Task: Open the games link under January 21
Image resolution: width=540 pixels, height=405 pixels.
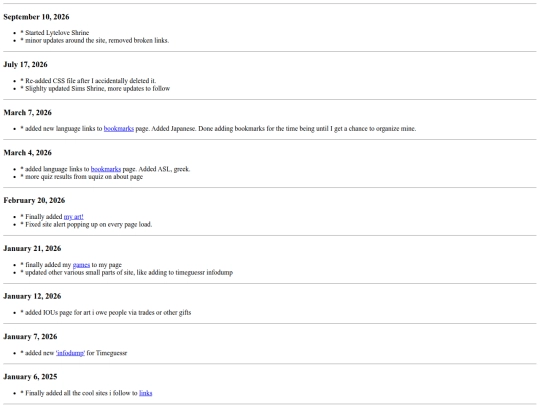Action: tap(81, 265)
